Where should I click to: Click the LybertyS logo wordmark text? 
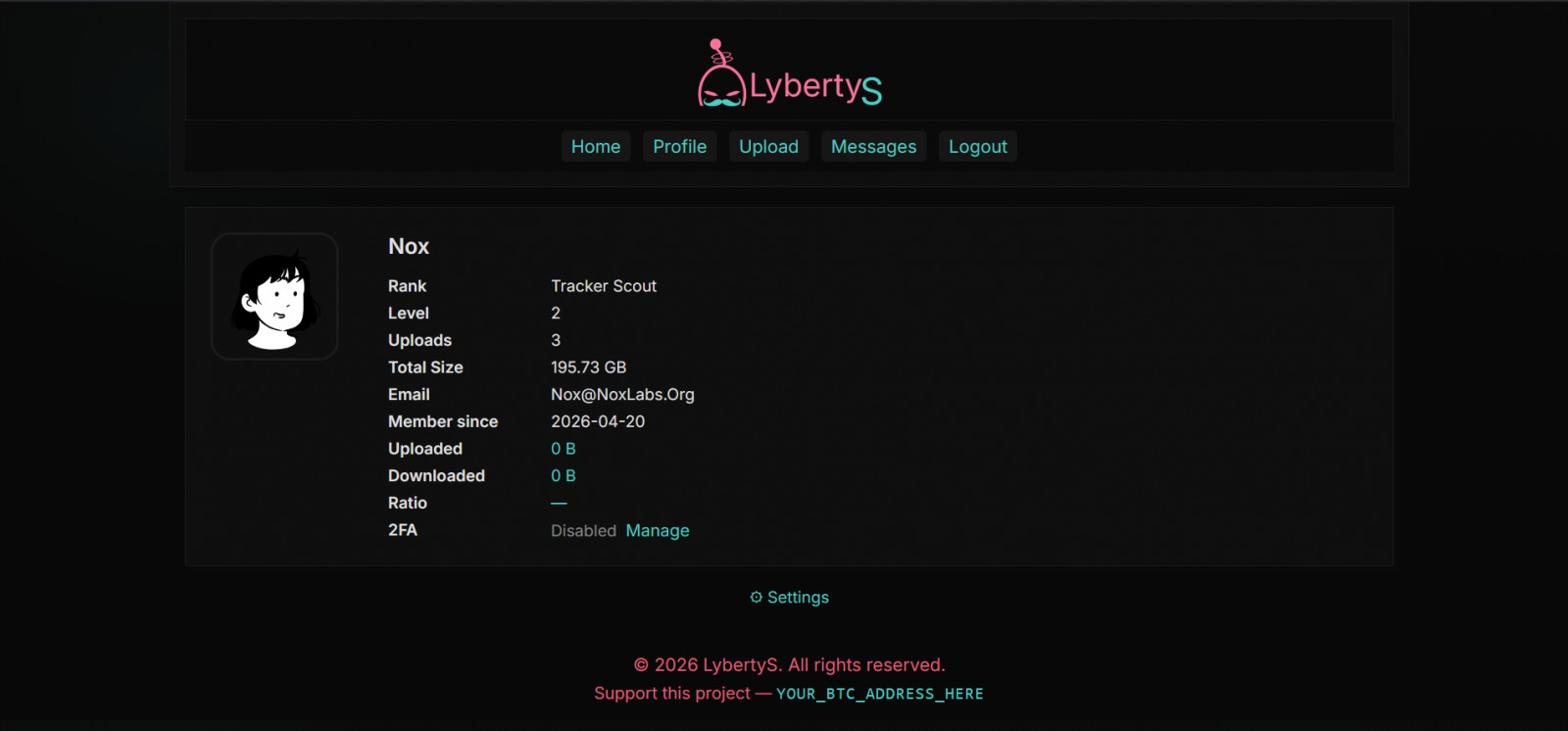815,86
